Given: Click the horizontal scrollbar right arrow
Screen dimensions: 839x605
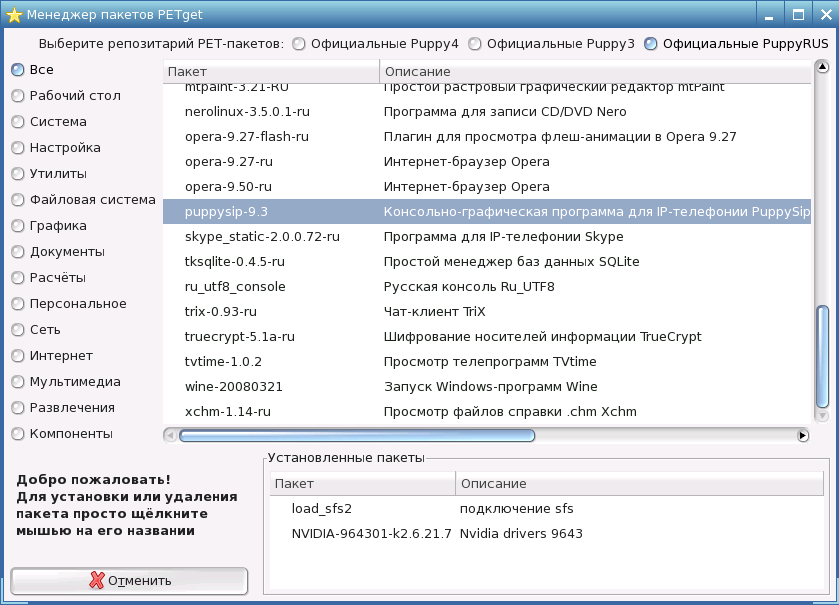Looking at the screenshot, I should click(x=802, y=435).
